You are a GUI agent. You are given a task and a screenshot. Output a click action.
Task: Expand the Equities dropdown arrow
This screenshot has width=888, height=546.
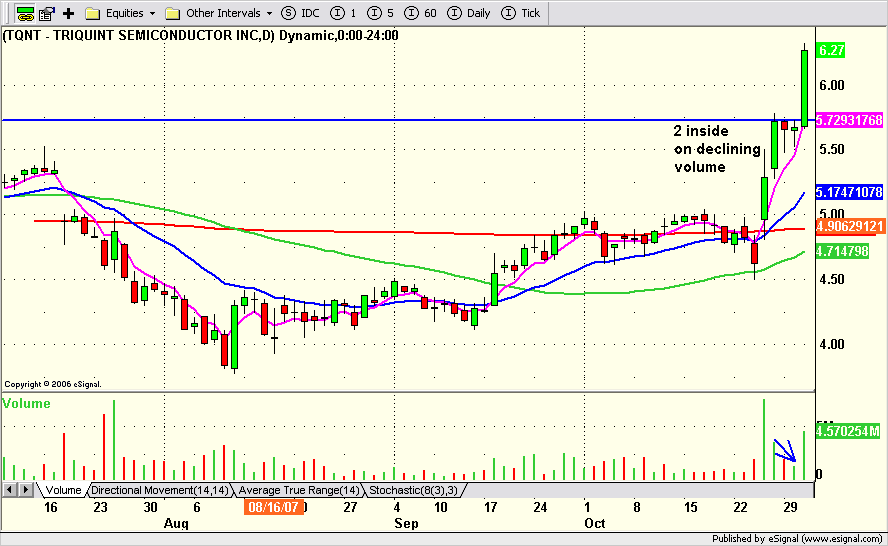(x=152, y=13)
